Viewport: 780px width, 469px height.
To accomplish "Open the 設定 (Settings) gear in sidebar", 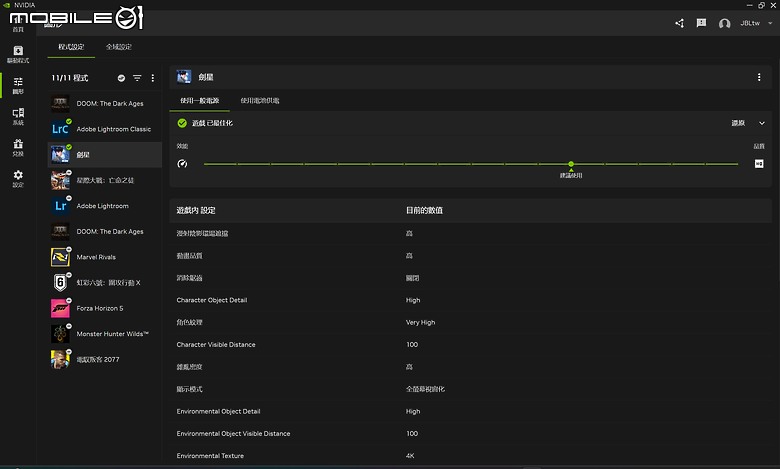I will 18,178.
